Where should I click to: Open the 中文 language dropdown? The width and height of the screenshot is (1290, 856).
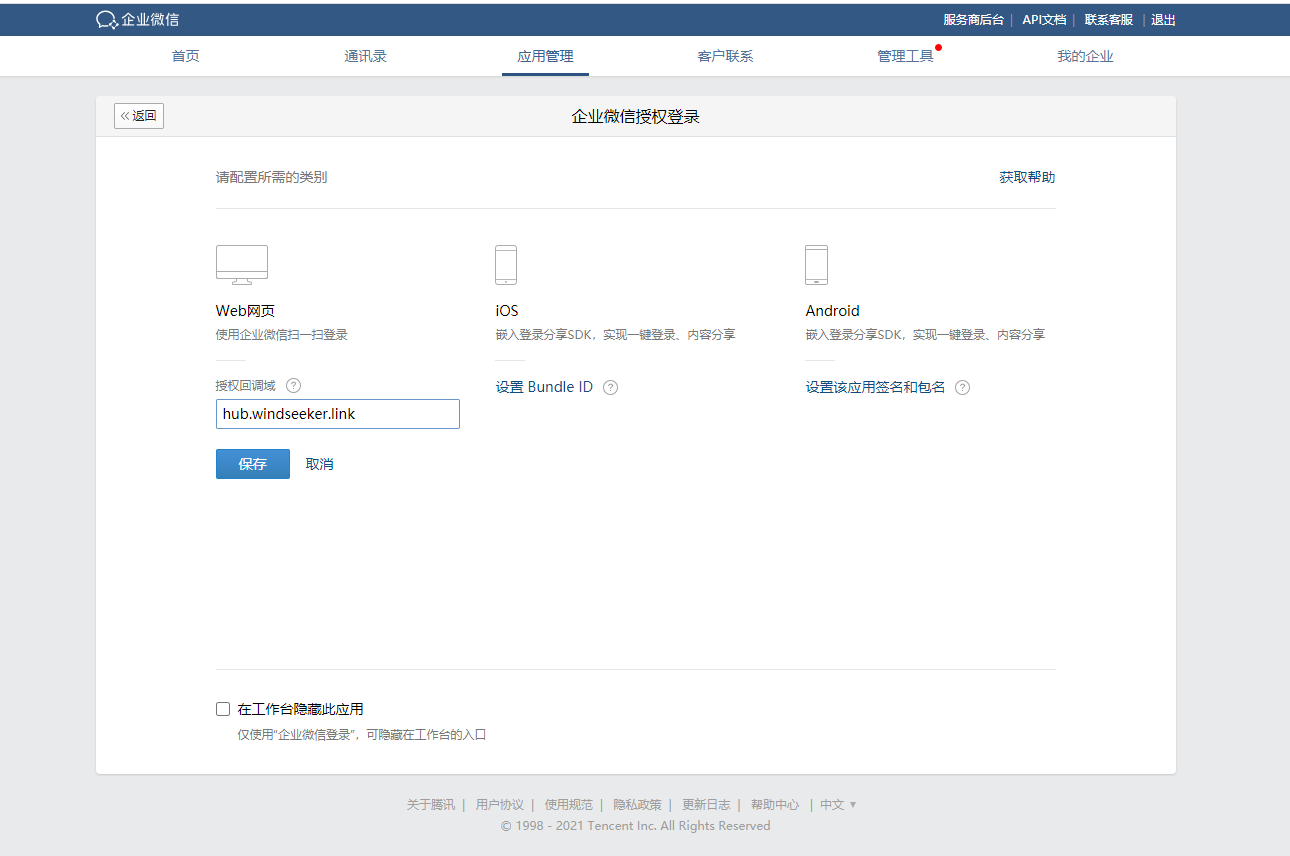point(838,805)
